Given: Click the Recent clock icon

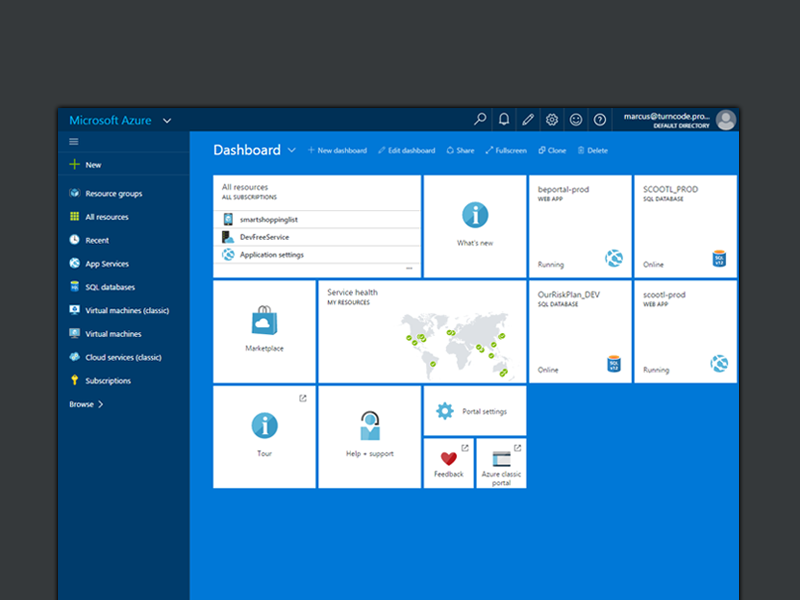Looking at the screenshot, I should coord(74,240).
